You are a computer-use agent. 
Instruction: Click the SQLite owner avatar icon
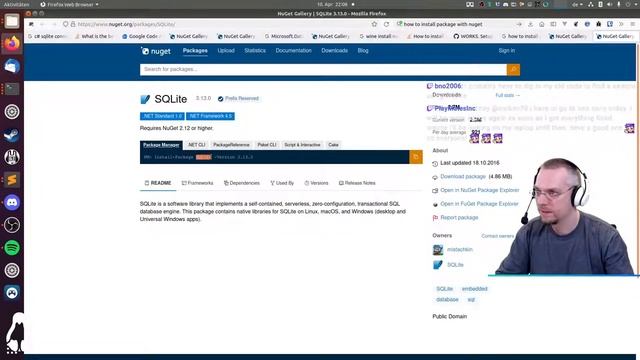(x=438, y=265)
